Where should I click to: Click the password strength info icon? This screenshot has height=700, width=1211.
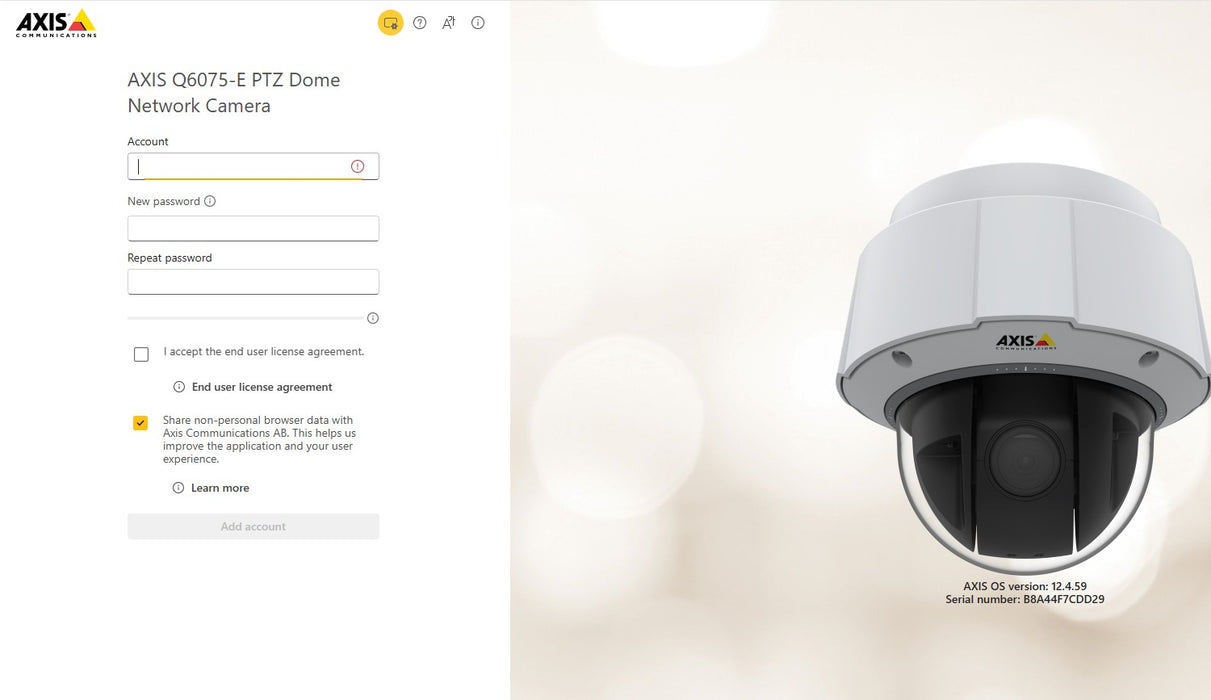coord(373,318)
